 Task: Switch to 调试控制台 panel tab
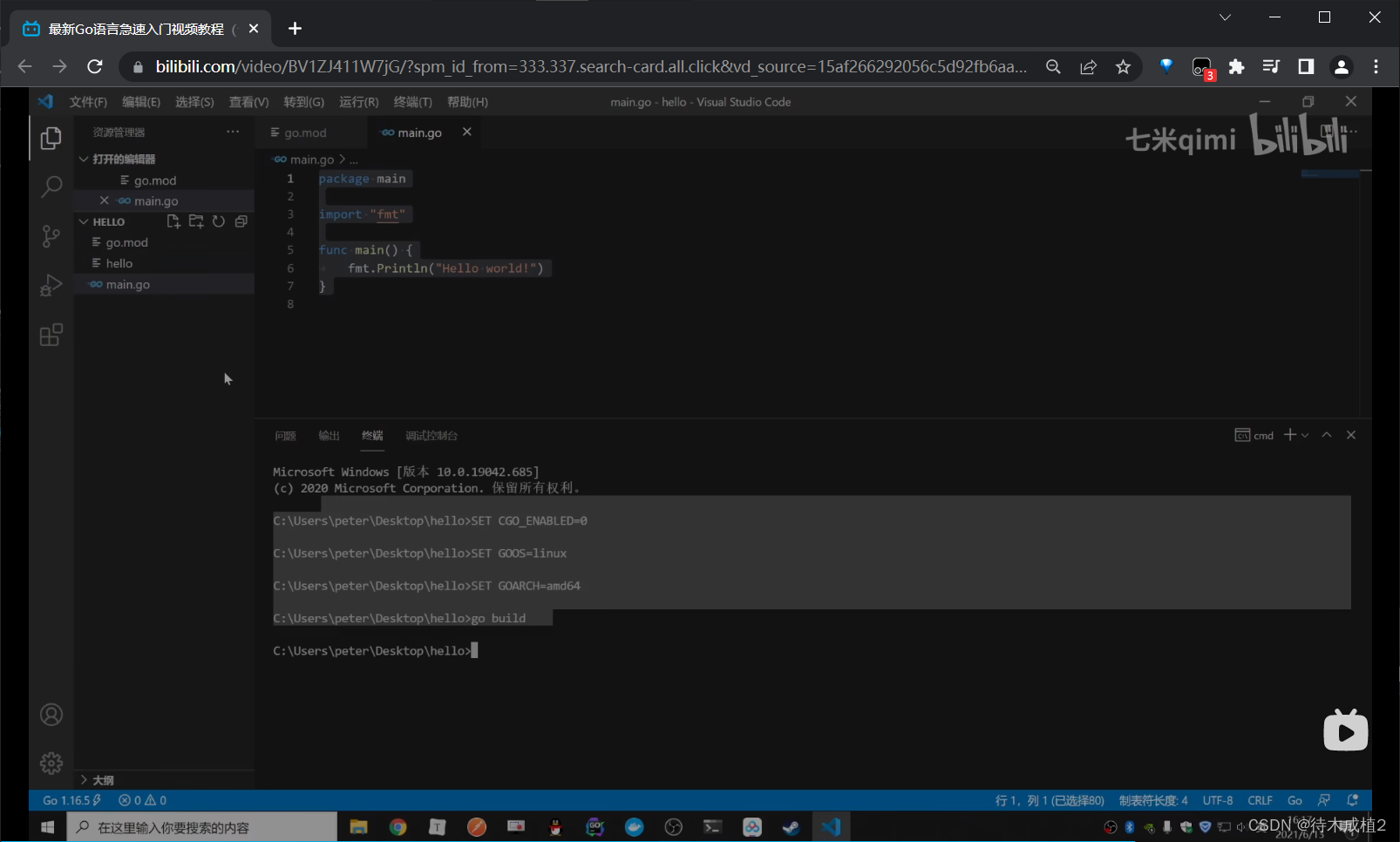tap(432, 436)
